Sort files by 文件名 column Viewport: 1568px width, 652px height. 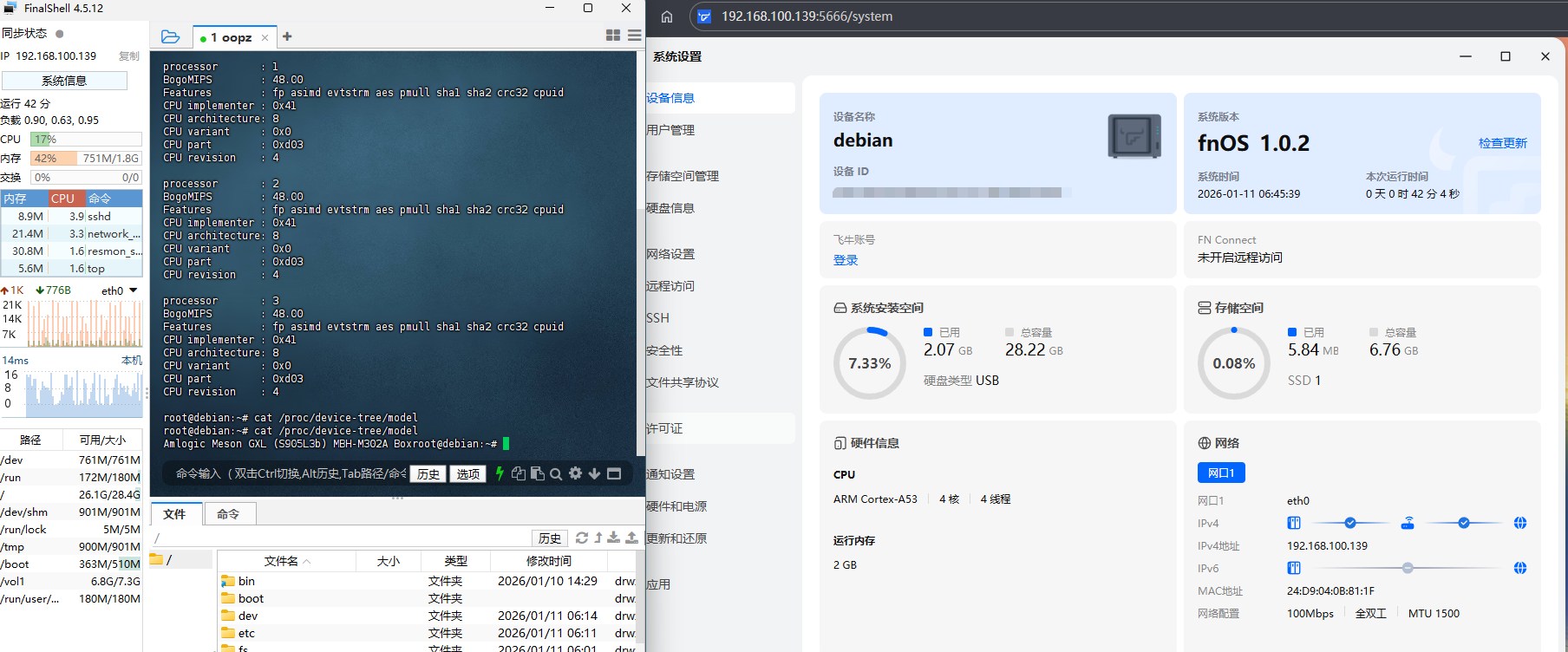pyautogui.click(x=287, y=561)
